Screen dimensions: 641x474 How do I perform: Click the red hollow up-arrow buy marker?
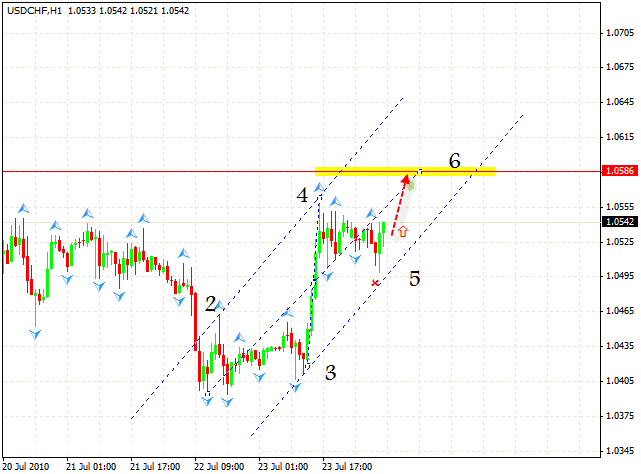pos(403,231)
